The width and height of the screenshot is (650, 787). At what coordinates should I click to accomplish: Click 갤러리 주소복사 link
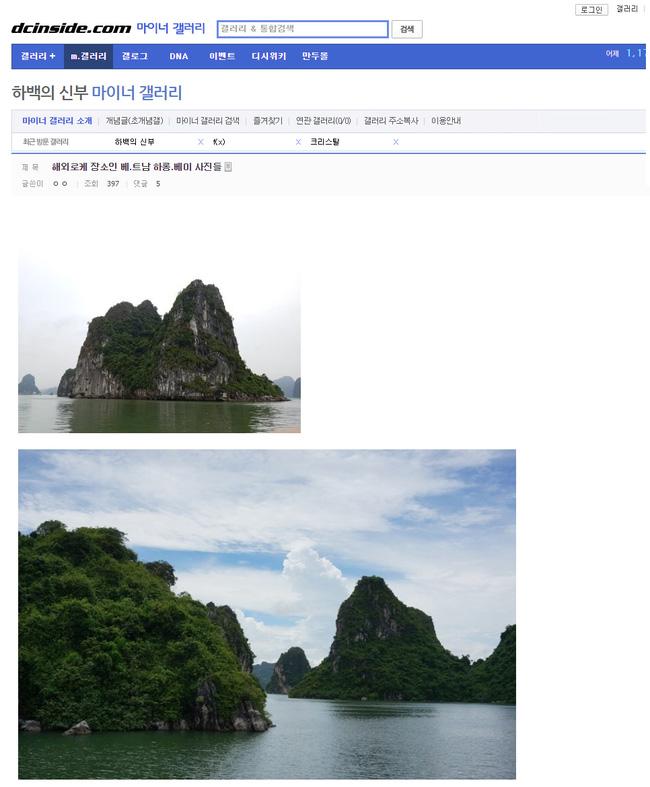coord(391,121)
